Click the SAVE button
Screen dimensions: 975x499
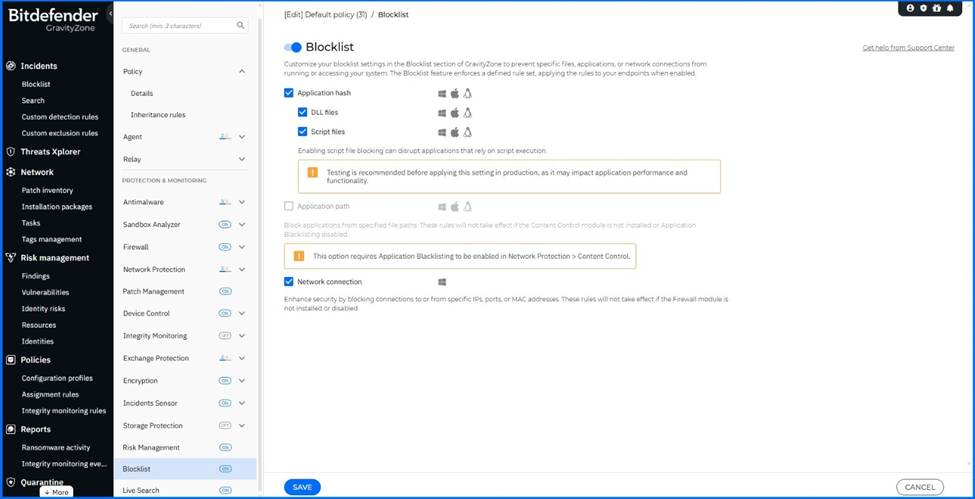click(302, 487)
